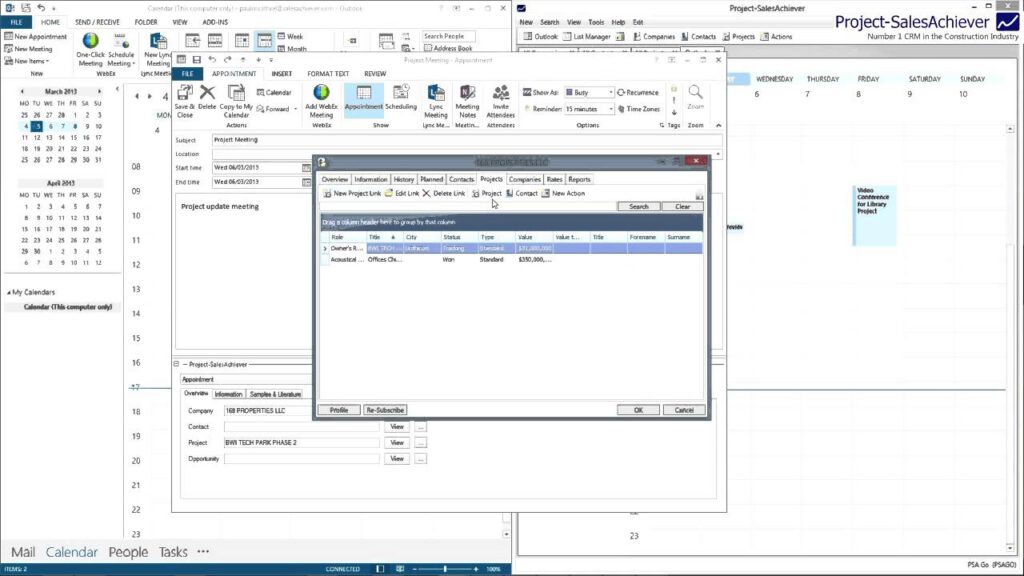
Task: Click OK in the dialog
Action: tap(638, 410)
